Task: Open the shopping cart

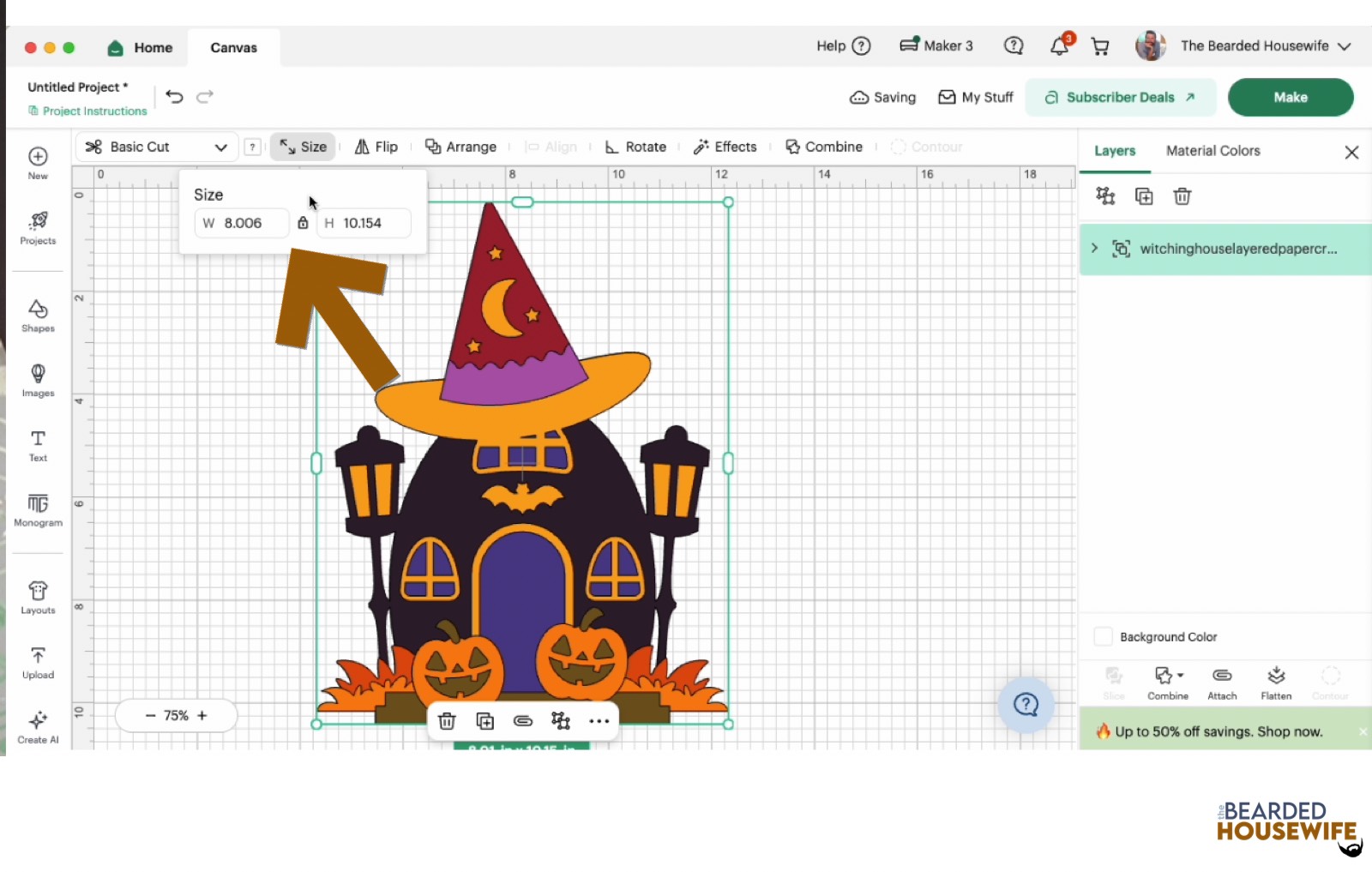Action: click(x=1100, y=46)
